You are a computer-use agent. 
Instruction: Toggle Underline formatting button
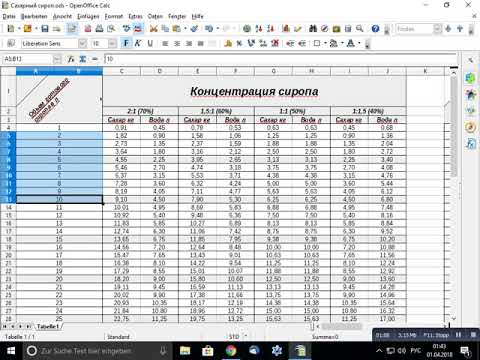pyautogui.click(x=150, y=43)
